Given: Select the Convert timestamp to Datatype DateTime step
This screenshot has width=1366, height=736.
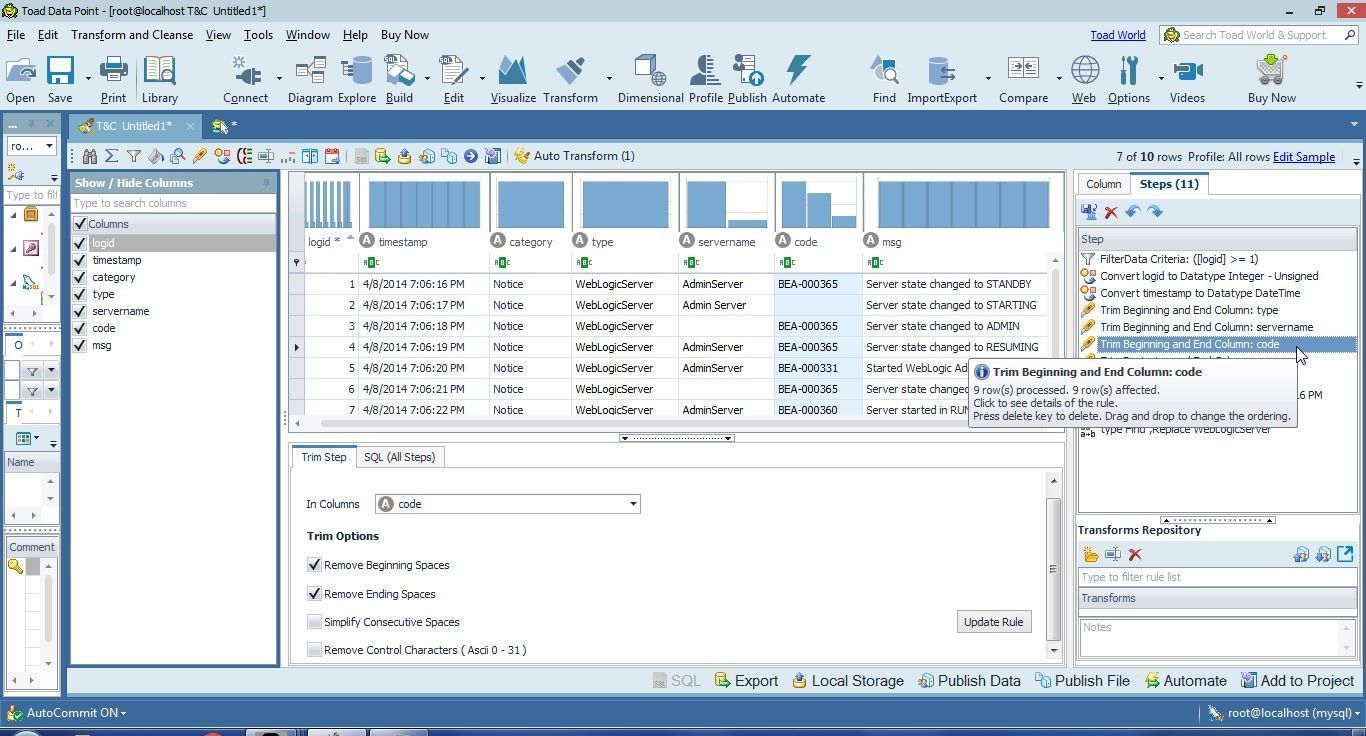Looking at the screenshot, I should point(1200,293).
